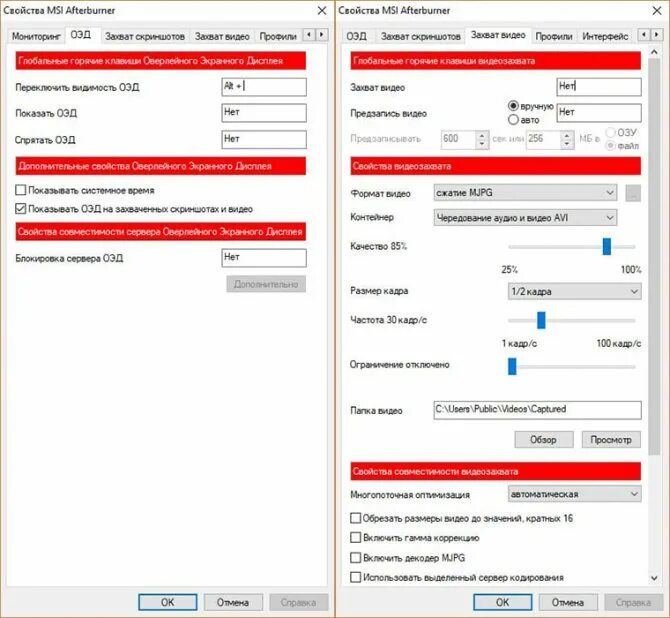Open video format settings ellipsis button

pos(633,193)
